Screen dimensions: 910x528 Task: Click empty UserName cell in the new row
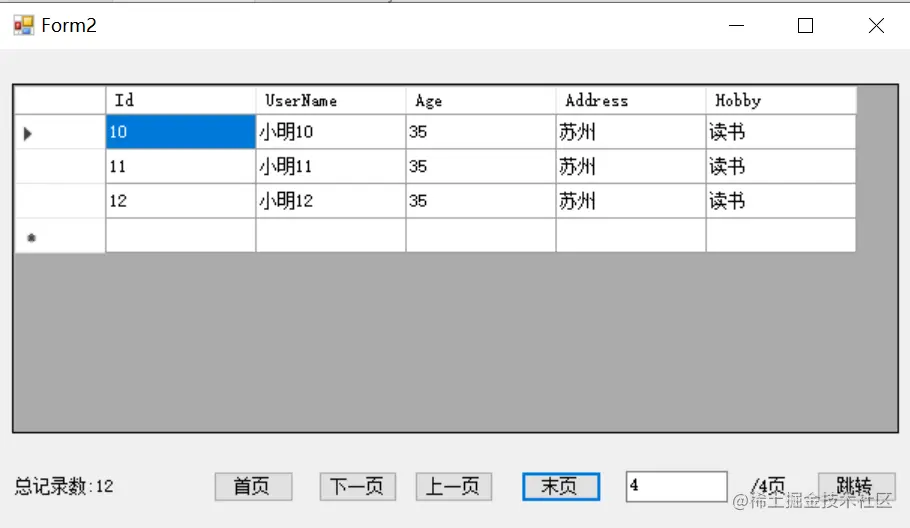(331, 236)
